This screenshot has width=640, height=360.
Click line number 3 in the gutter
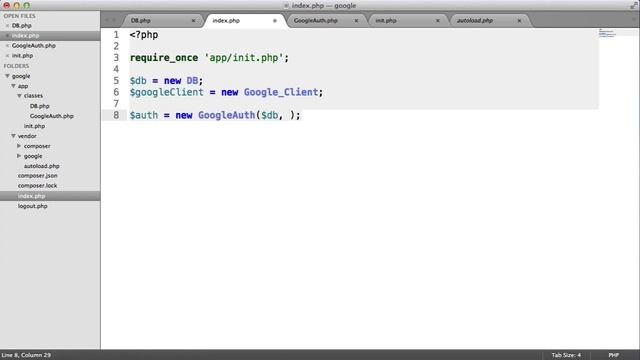116,58
